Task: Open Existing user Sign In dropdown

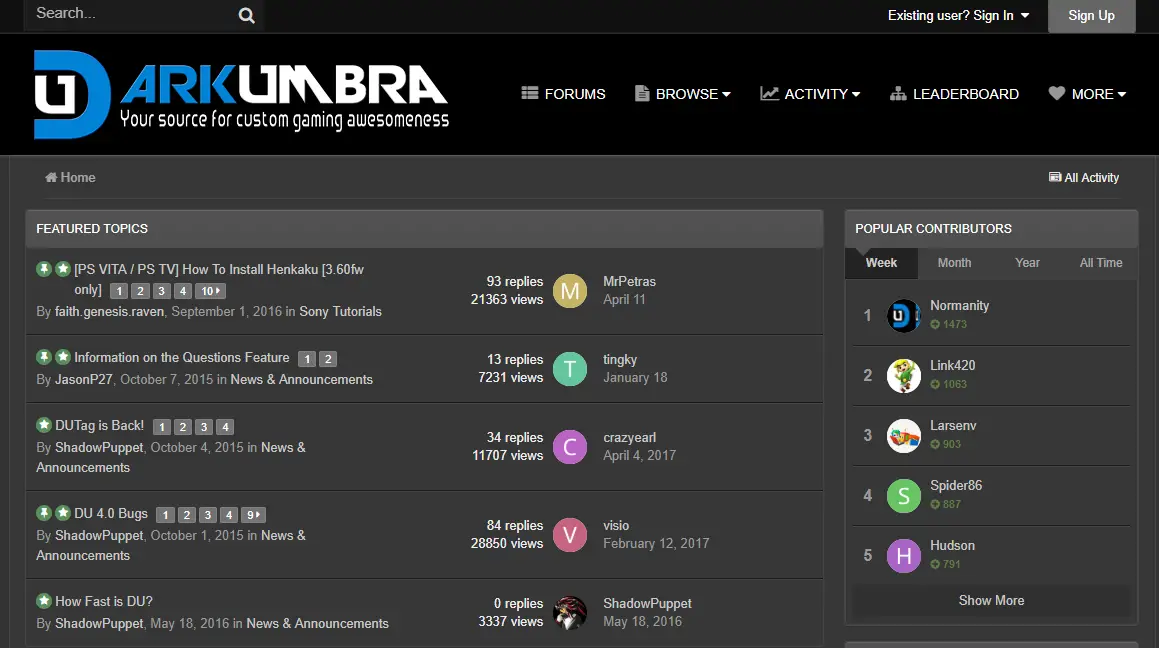Action: (958, 15)
